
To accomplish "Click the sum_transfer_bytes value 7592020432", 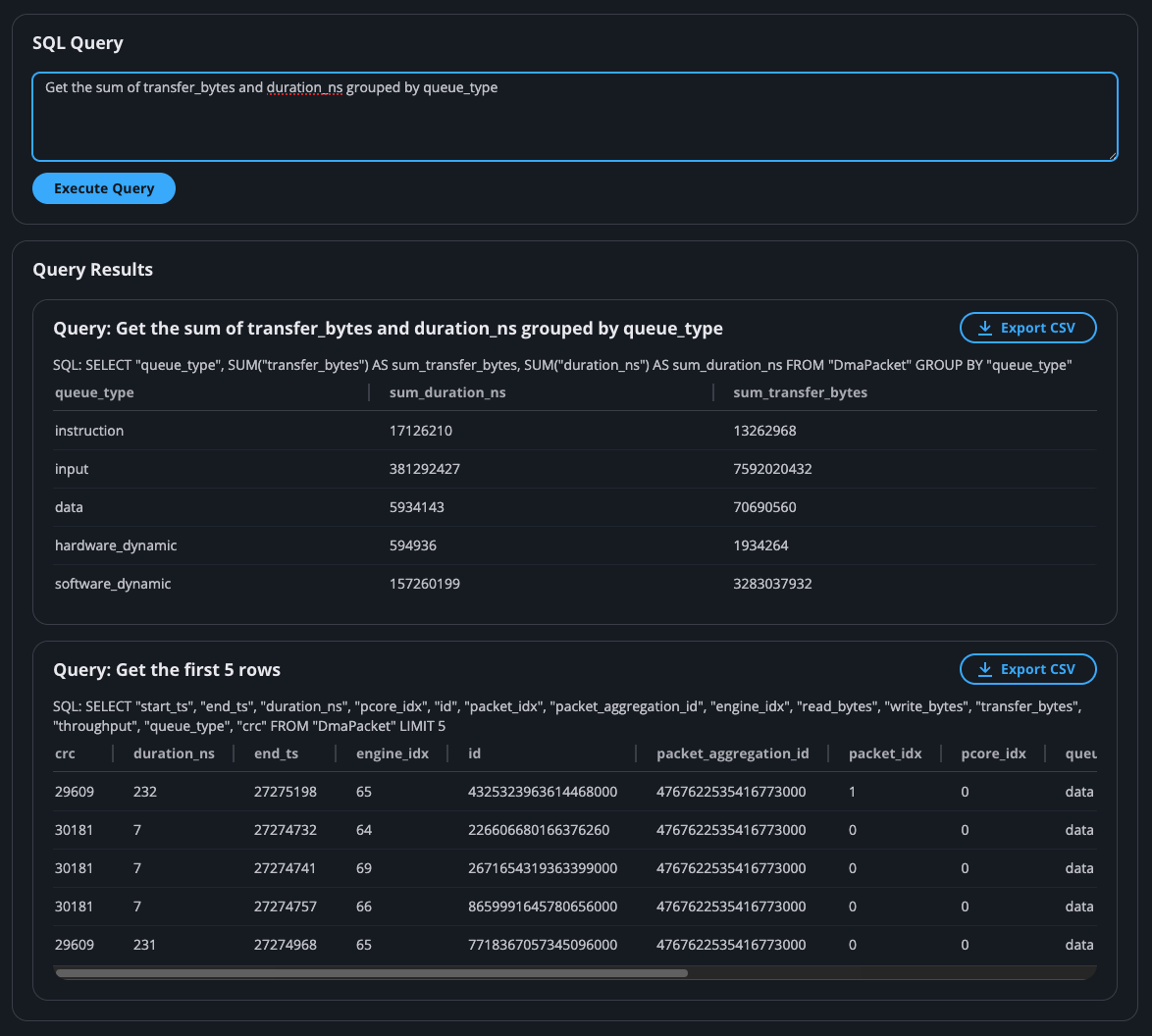I will click(772, 469).
